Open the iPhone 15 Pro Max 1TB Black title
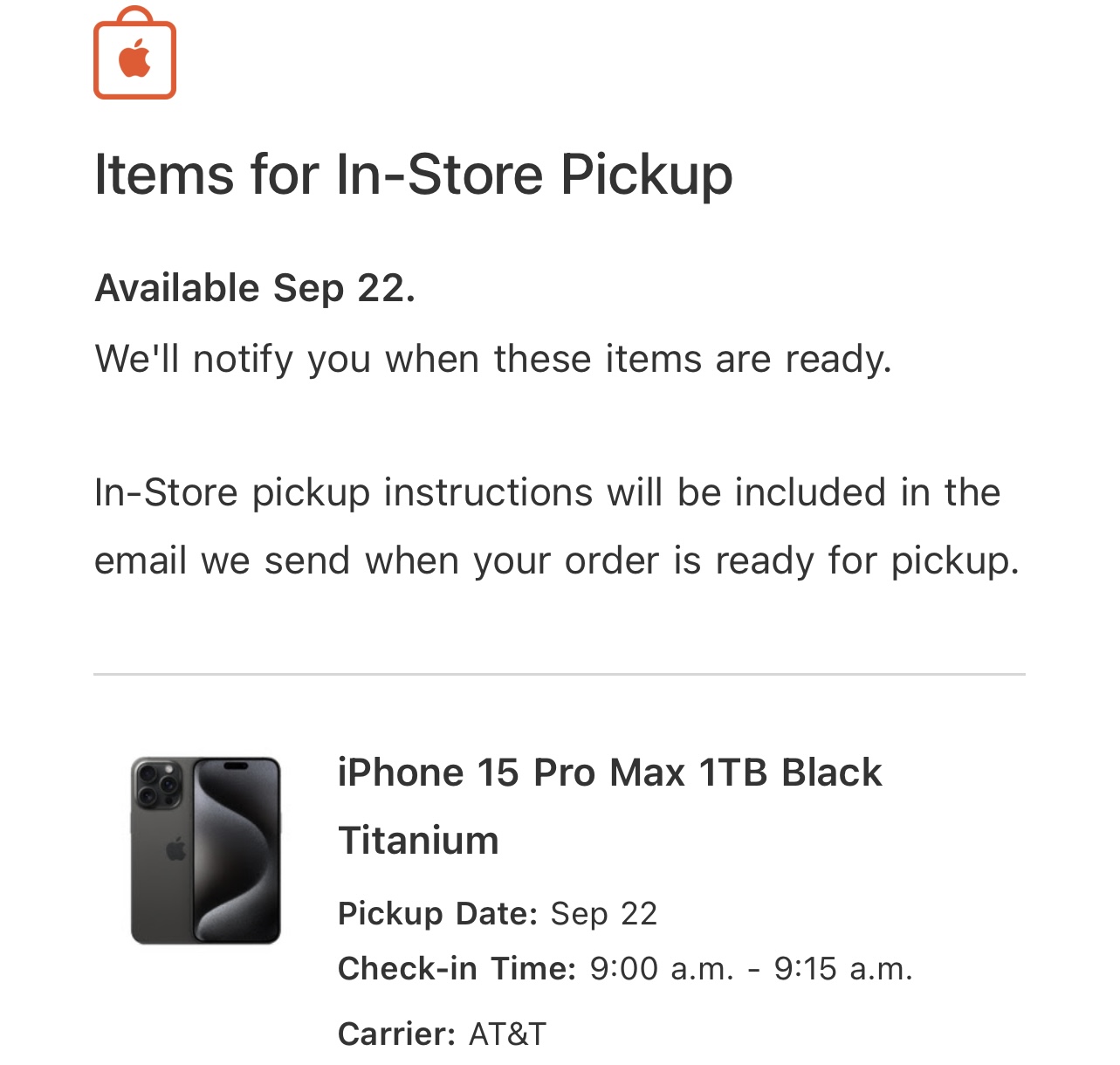Screen dimensions: 1120x1065 click(x=609, y=773)
